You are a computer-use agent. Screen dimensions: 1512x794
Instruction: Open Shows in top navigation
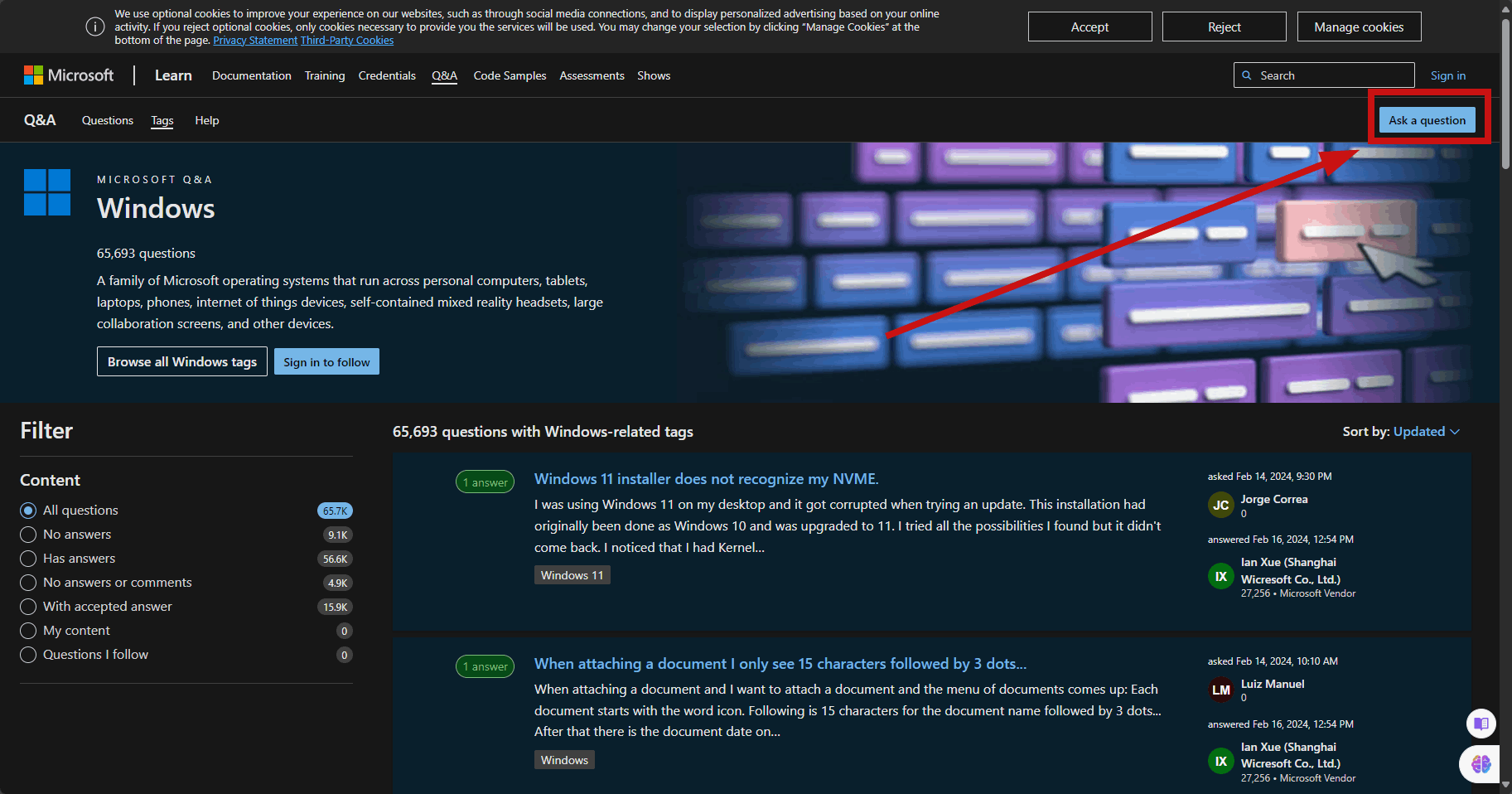pyautogui.click(x=654, y=75)
